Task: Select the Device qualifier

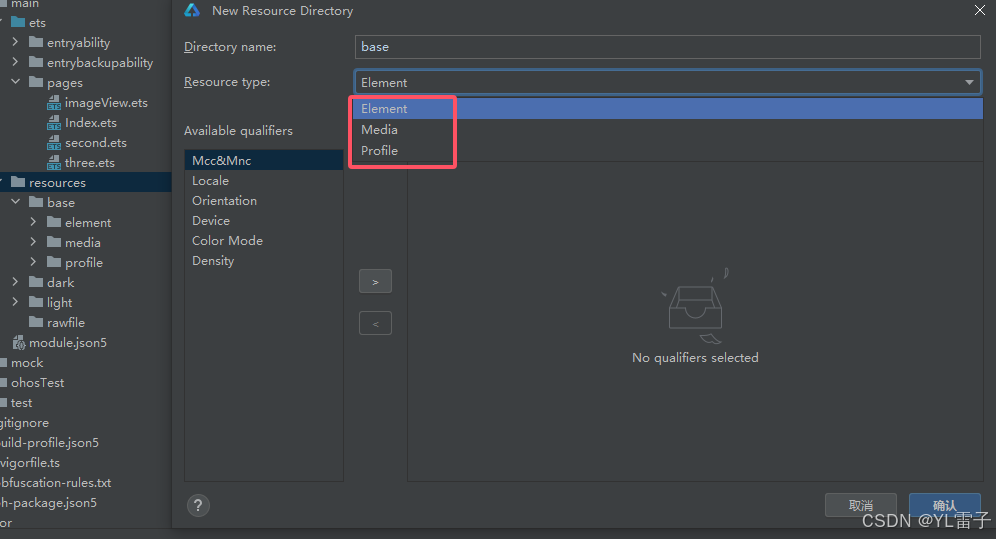Action: click(264, 221)
